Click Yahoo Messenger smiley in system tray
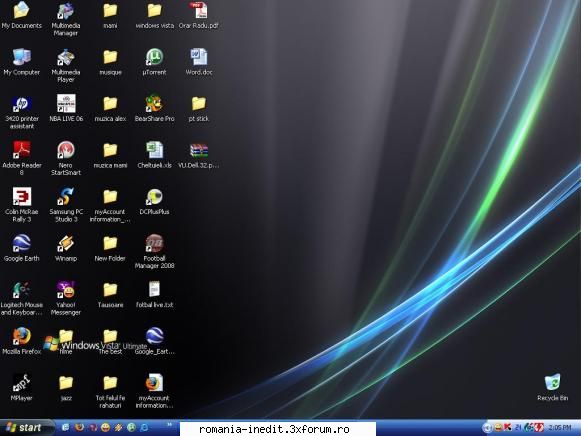Image resolution: width=581 pixels, height=436 pixels. 498,427
